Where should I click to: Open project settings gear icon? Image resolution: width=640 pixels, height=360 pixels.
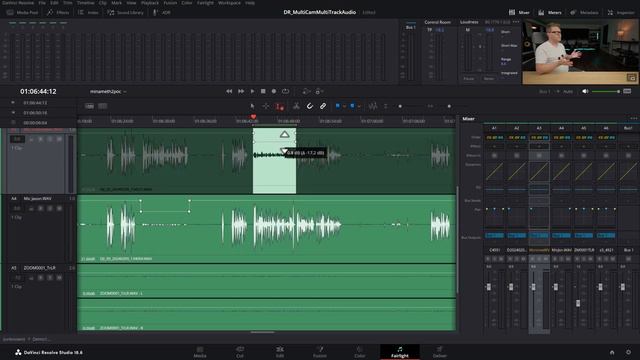pyautogui.click(x=628, y=352)
